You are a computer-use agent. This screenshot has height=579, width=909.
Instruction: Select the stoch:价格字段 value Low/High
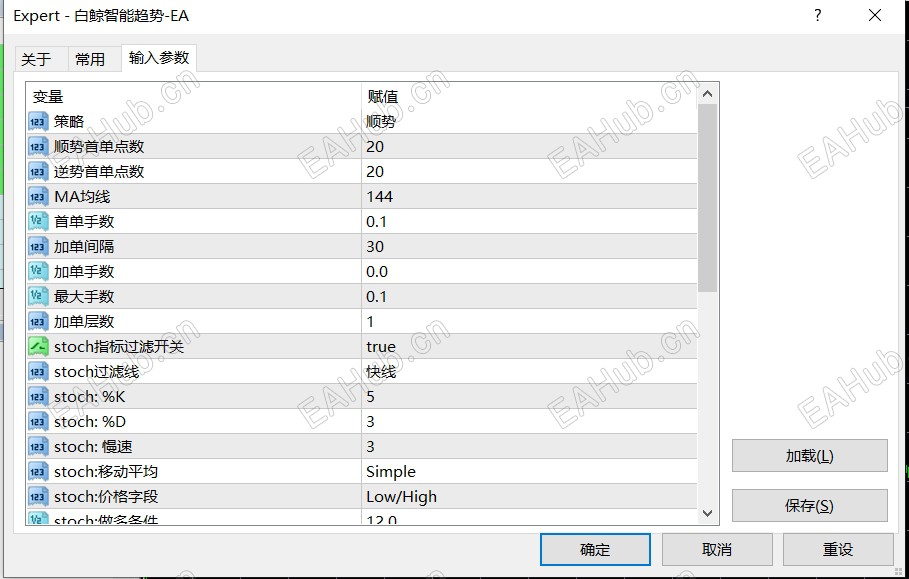pyautogui.click(x=401, y=497)
